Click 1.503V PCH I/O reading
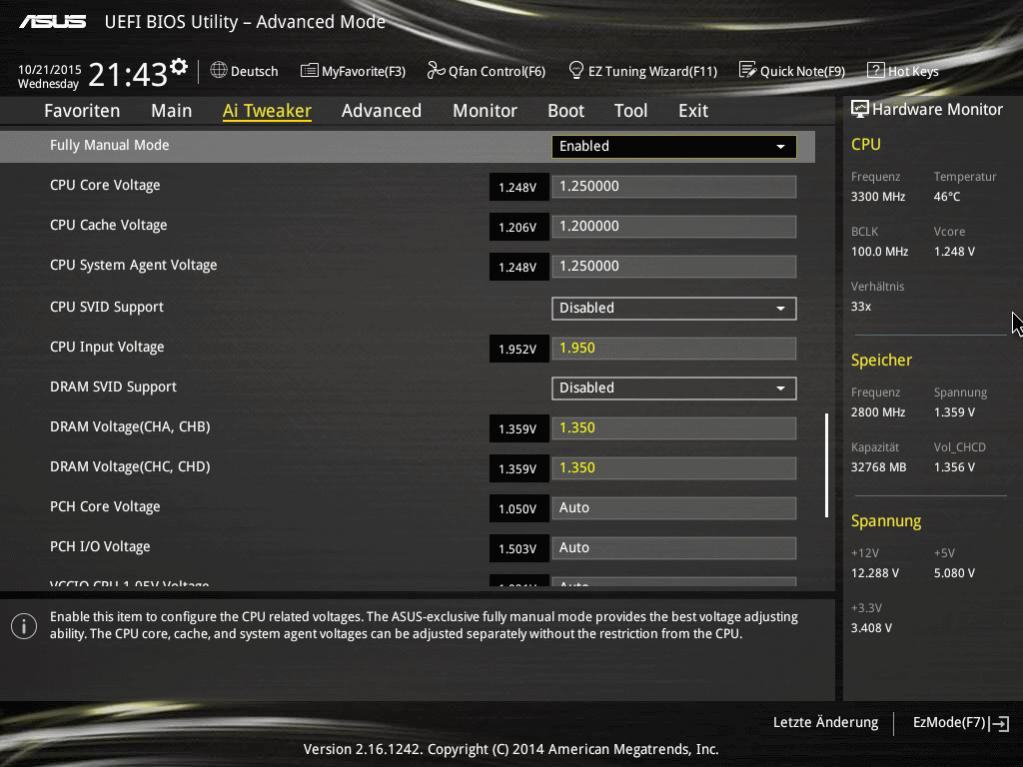This screenshot has width=1023, height=767. (x=519, y=549)
